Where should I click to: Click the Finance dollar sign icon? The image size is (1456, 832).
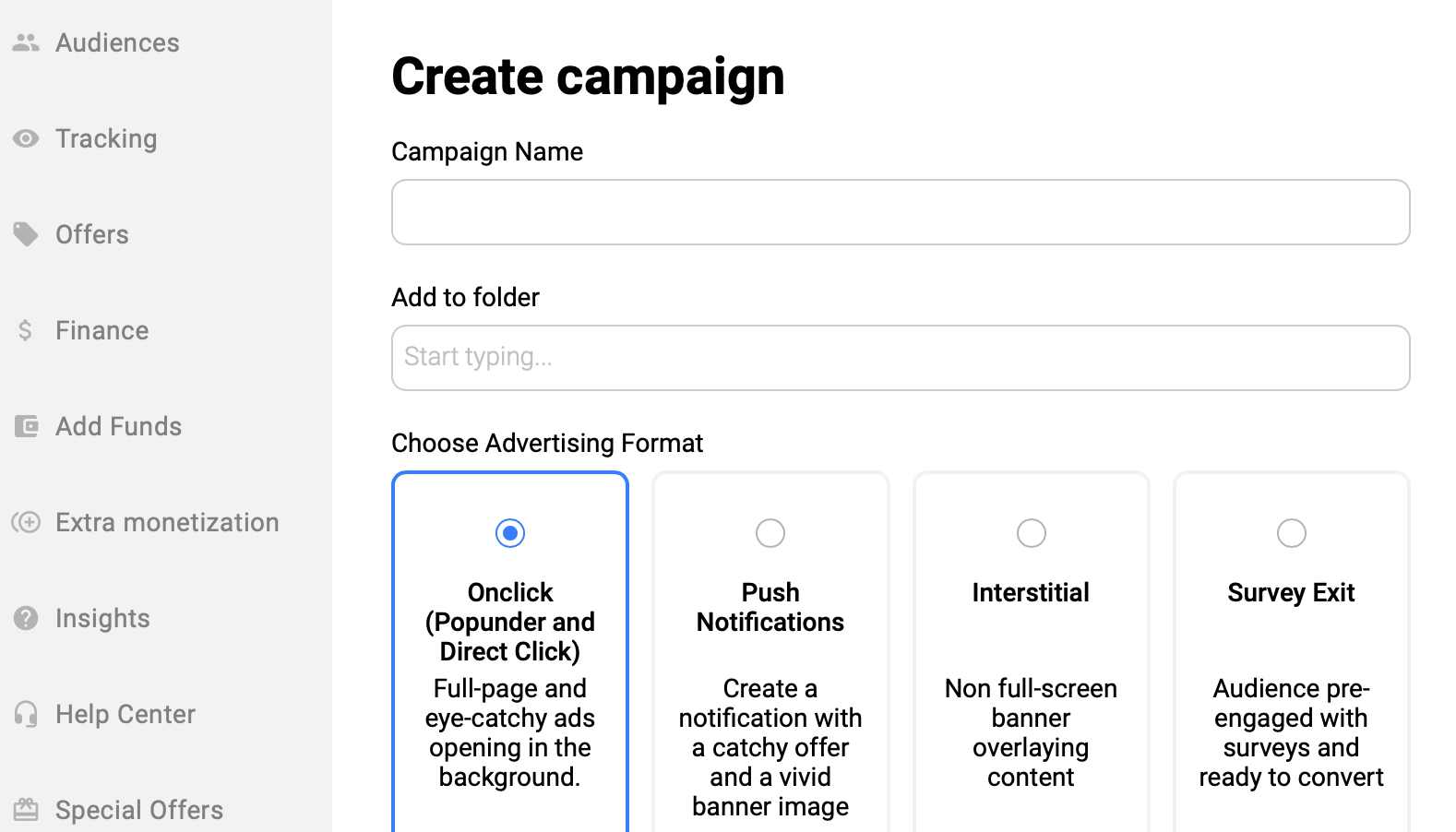tap(26, 330)
